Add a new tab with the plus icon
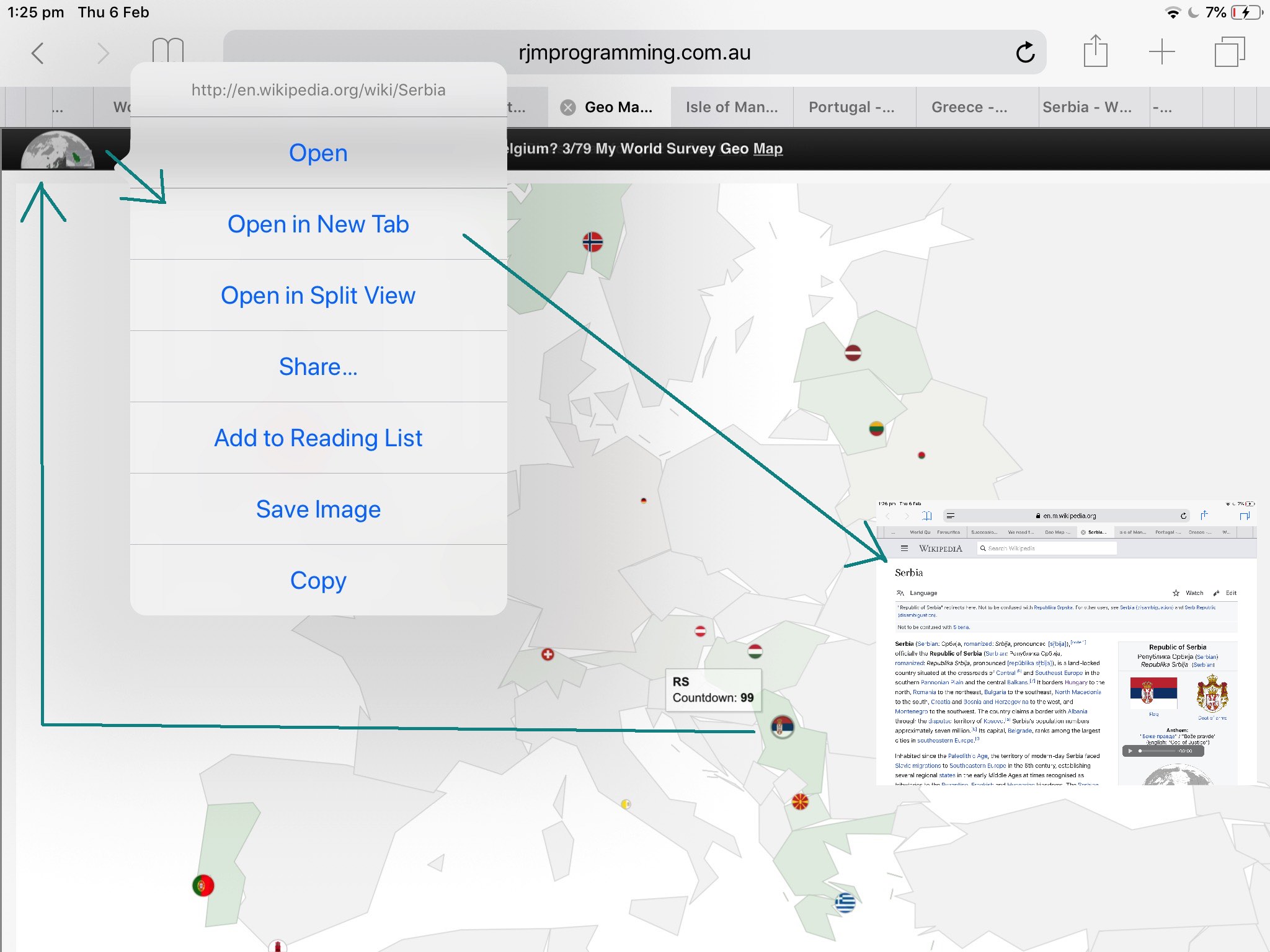Viewport: 1270px width, 952px height. click(1161, 52)
